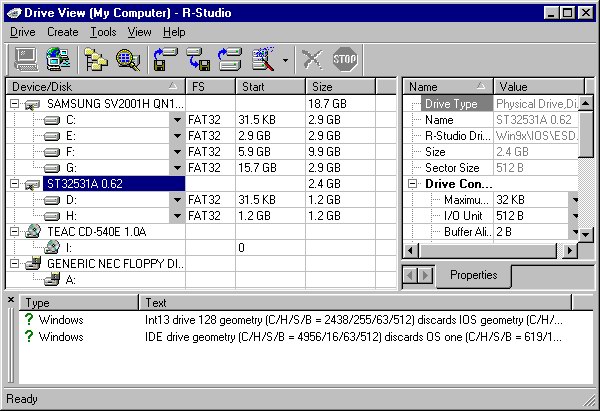Sort by the Device/Disk column header
Viewport: 600px width, 411px height.
(90, 87)
